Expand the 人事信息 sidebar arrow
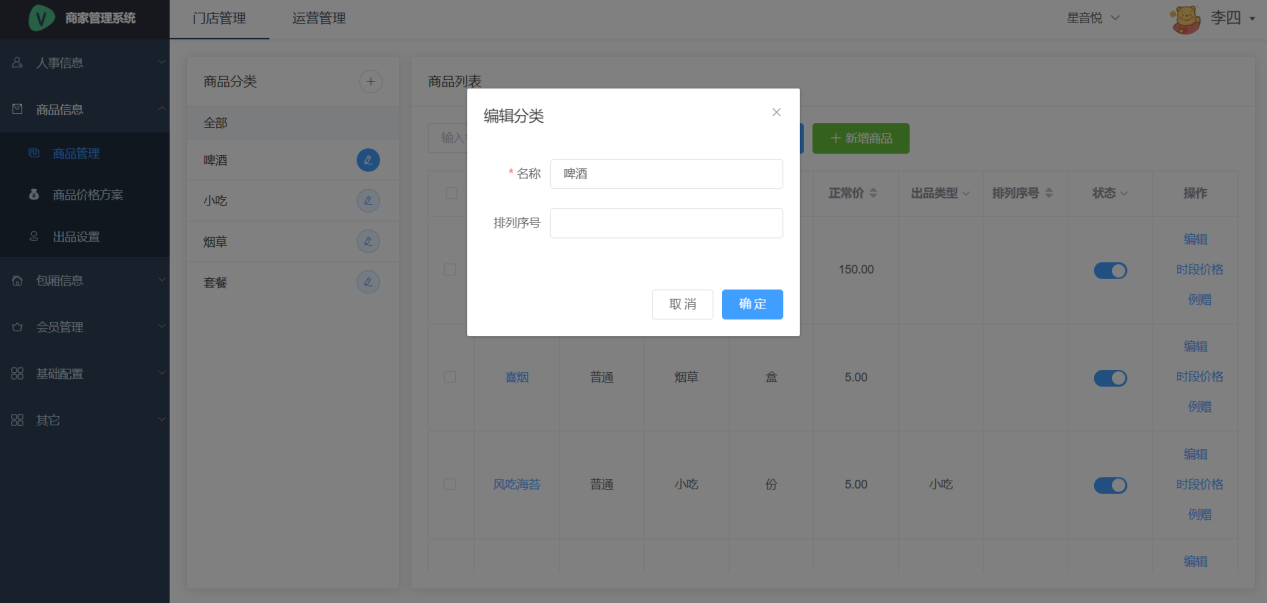Viewport: 1267px width, 603px height. coord(162,62)
